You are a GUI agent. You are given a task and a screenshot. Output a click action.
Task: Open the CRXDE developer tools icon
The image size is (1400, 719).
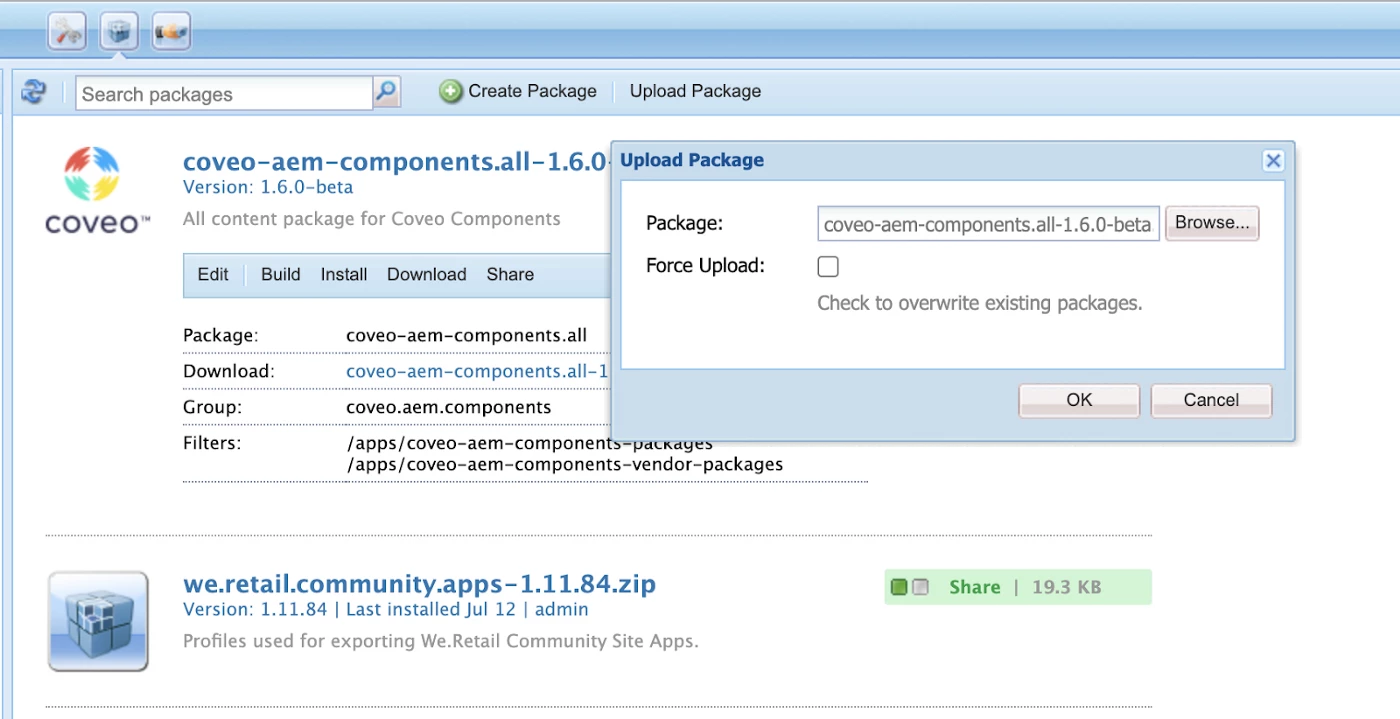[67, 33]
